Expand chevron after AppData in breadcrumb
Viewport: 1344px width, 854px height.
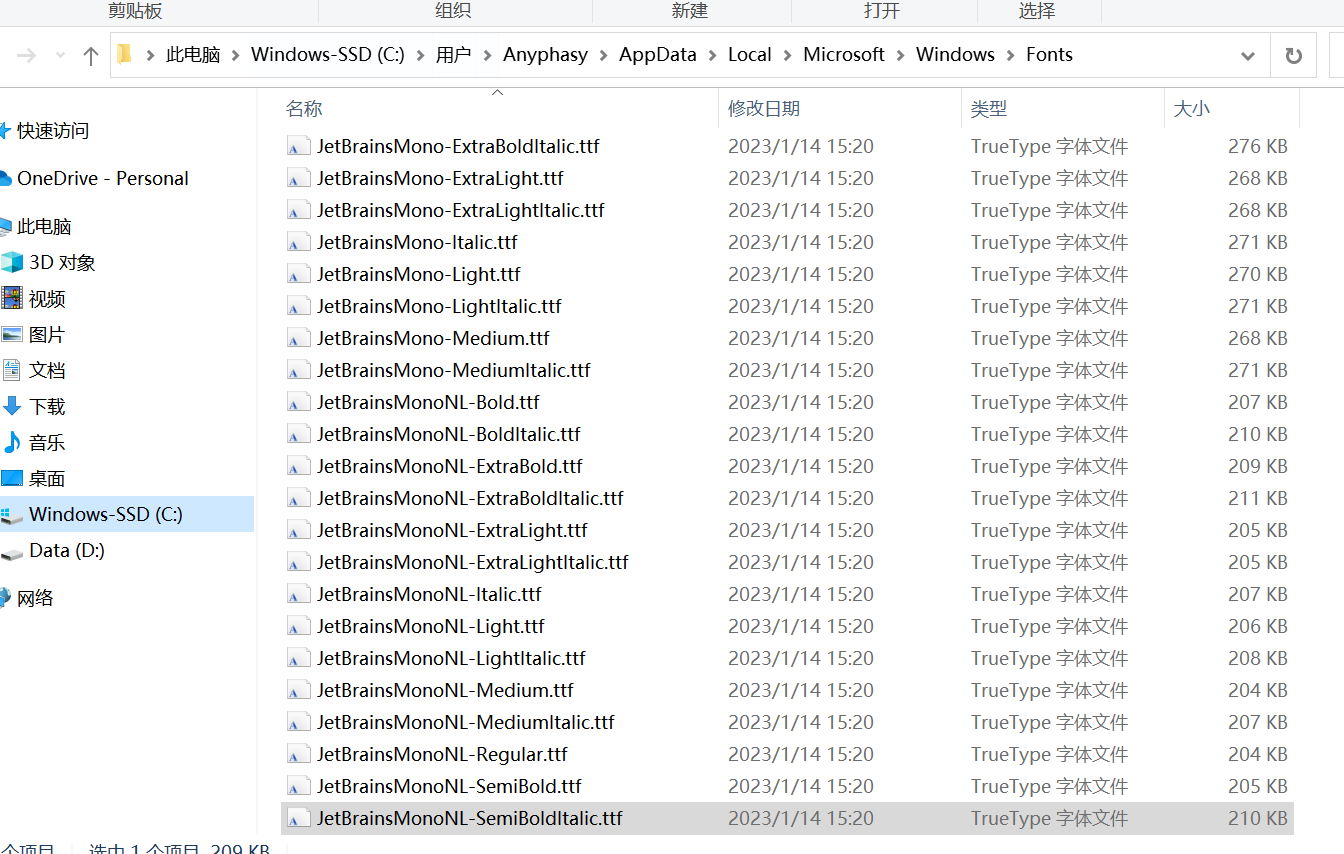pyautogui.click(x=712, y=55)
